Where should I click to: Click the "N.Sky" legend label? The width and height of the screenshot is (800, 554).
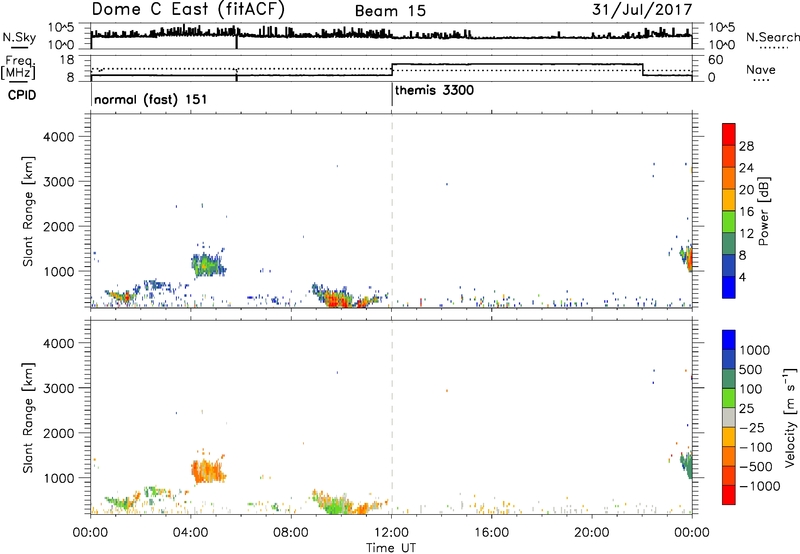(19, 38)
